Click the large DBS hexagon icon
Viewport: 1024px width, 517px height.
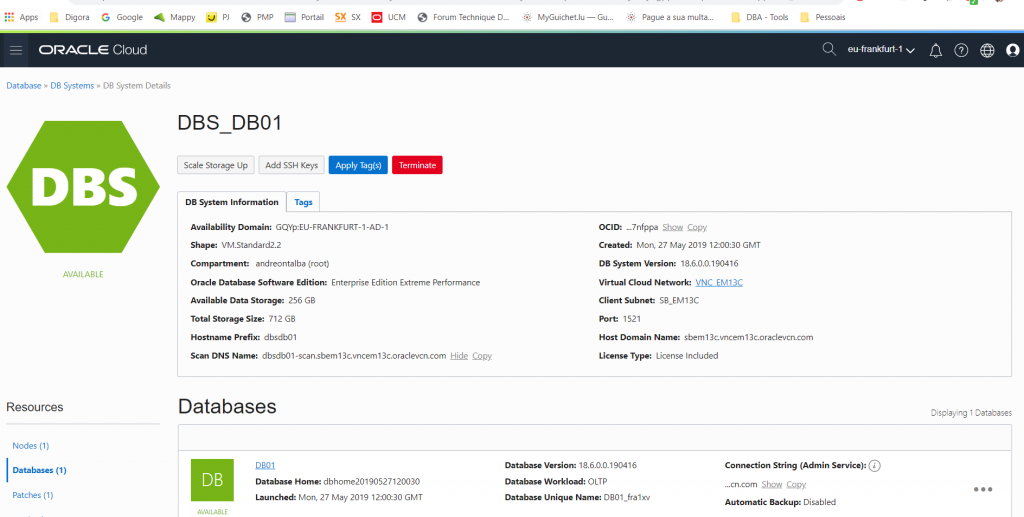coord(83,187)
